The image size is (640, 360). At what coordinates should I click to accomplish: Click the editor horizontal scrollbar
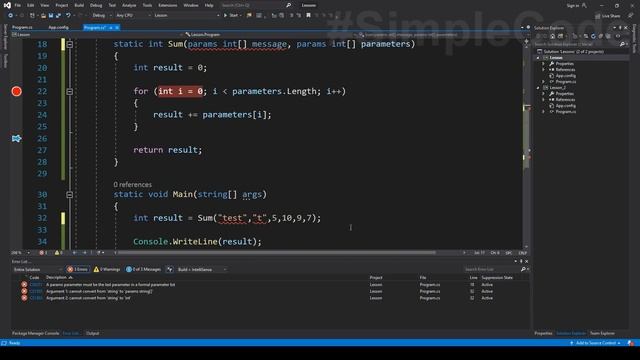277,253
